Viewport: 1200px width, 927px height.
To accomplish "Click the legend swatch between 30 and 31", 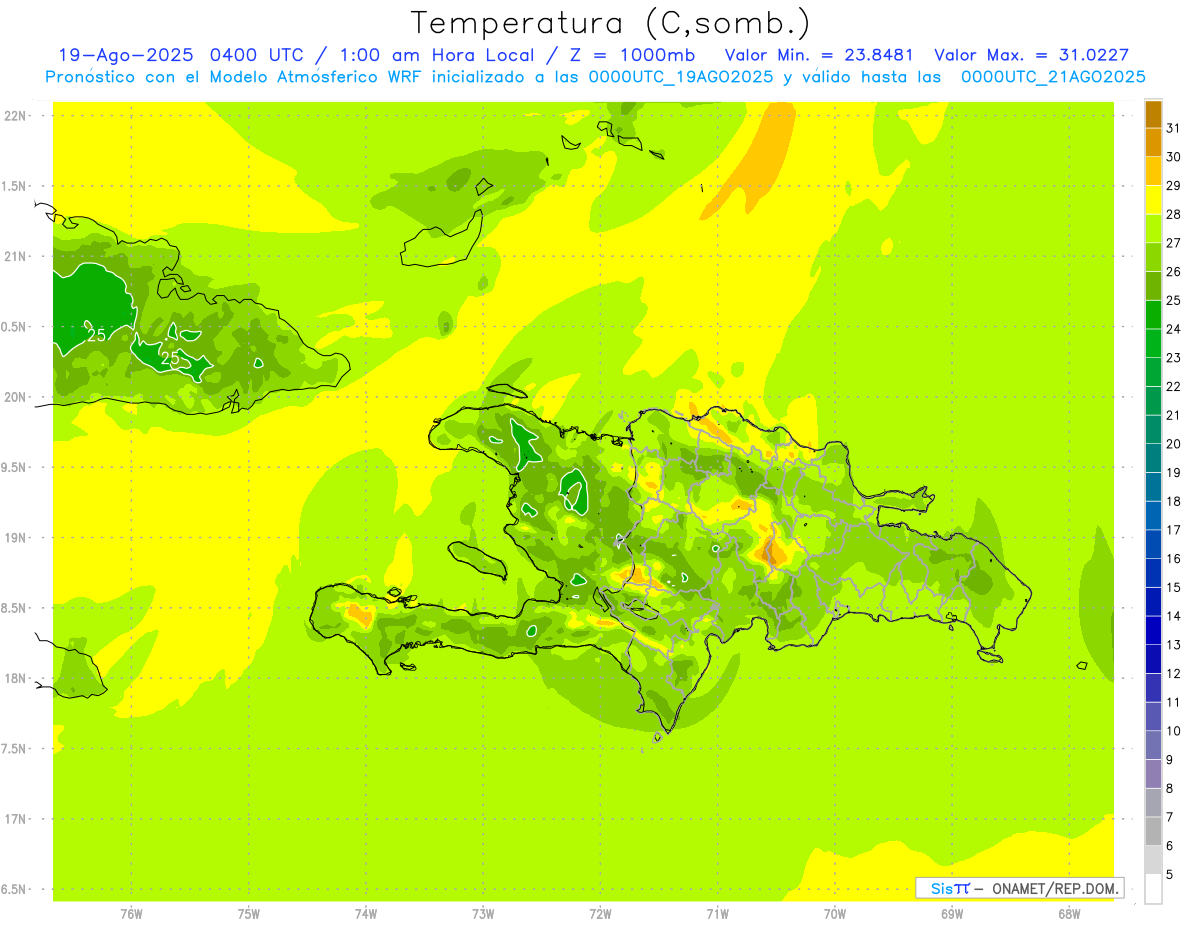I will click(1153, 142).
